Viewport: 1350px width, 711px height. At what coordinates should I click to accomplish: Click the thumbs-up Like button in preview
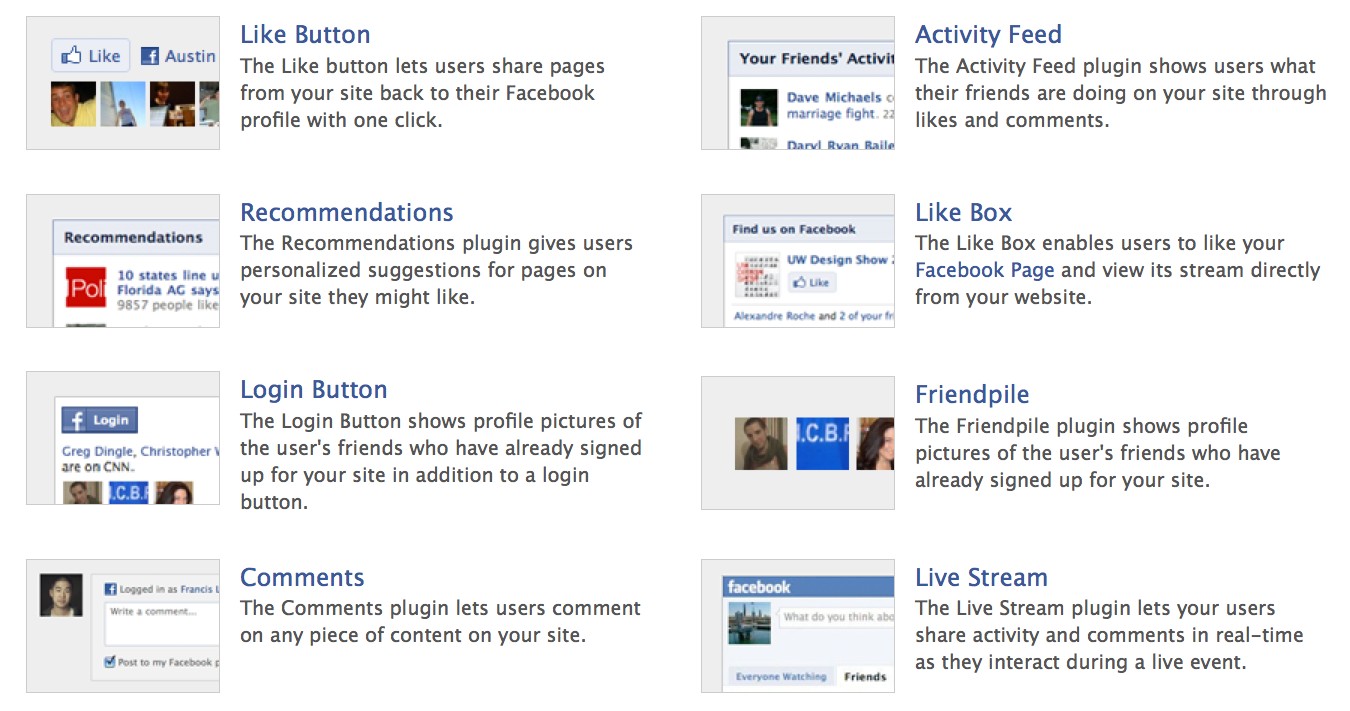pyautogui.click(x=89, y=56)
